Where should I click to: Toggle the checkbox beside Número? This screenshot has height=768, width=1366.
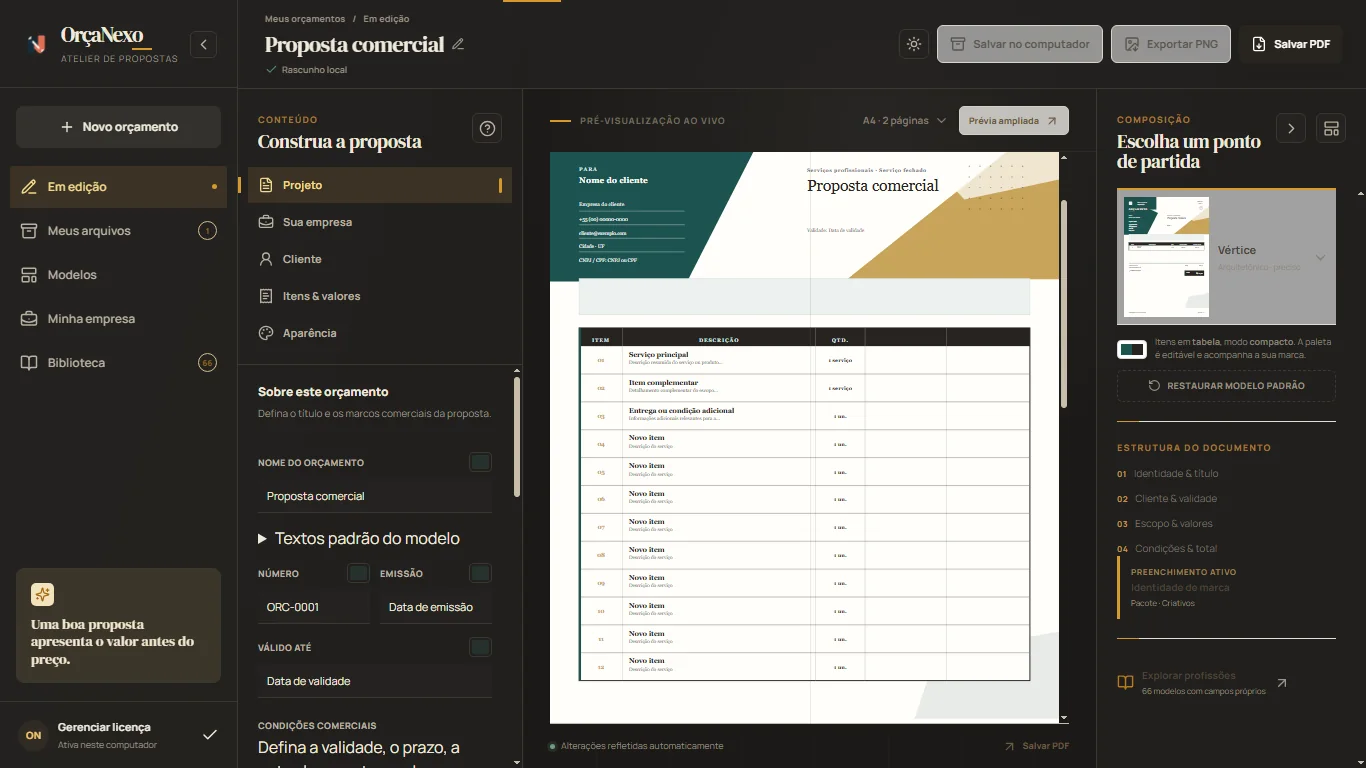click(x=358, y=573)
